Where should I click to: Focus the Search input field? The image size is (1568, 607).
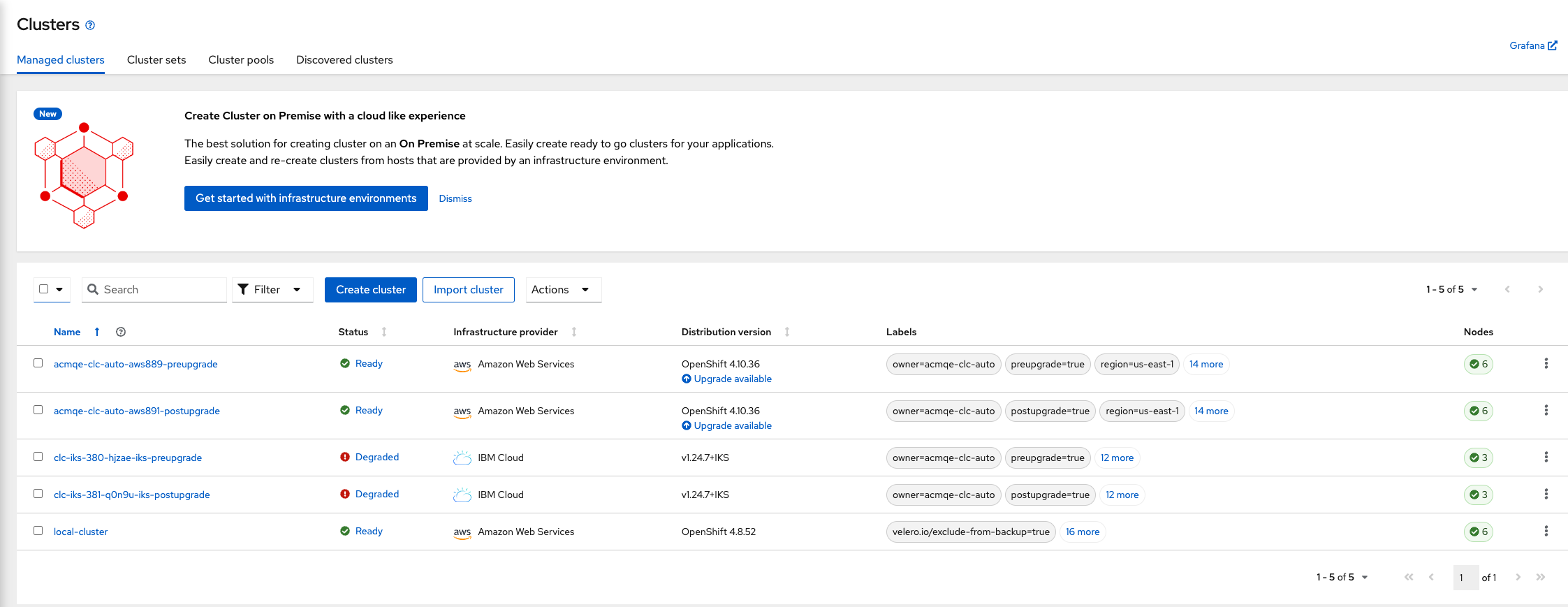point(162,290)
